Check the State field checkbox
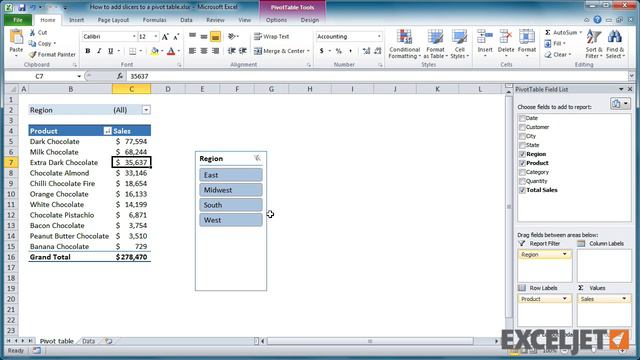The width and height of the screenshot is (640, 360). [522, 145]
